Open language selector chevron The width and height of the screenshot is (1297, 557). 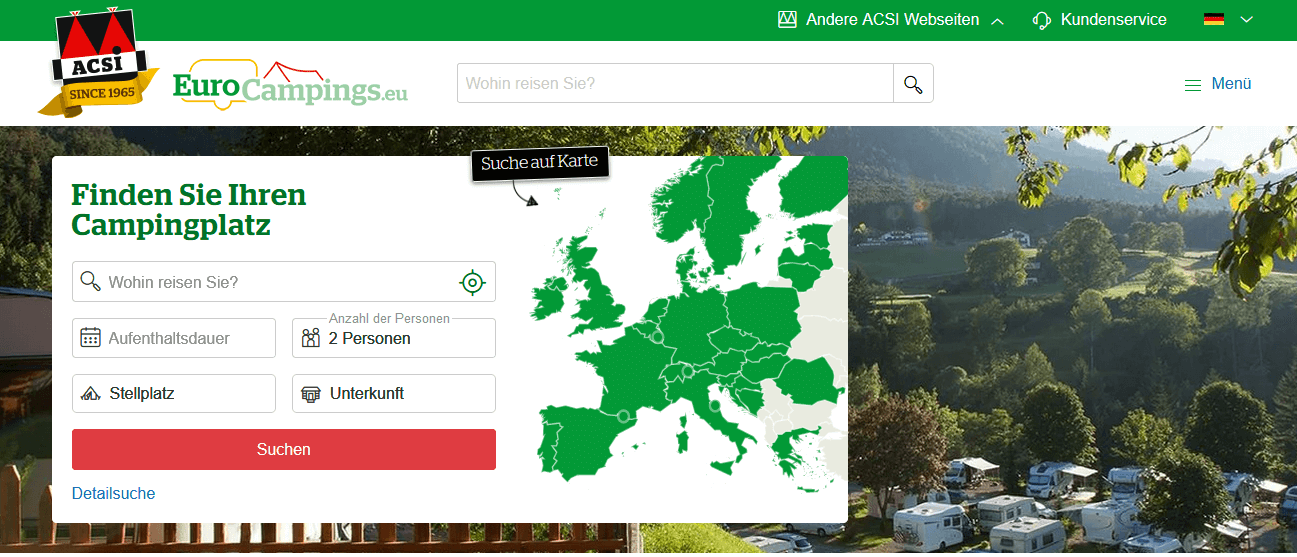(x=1246, y=20)
